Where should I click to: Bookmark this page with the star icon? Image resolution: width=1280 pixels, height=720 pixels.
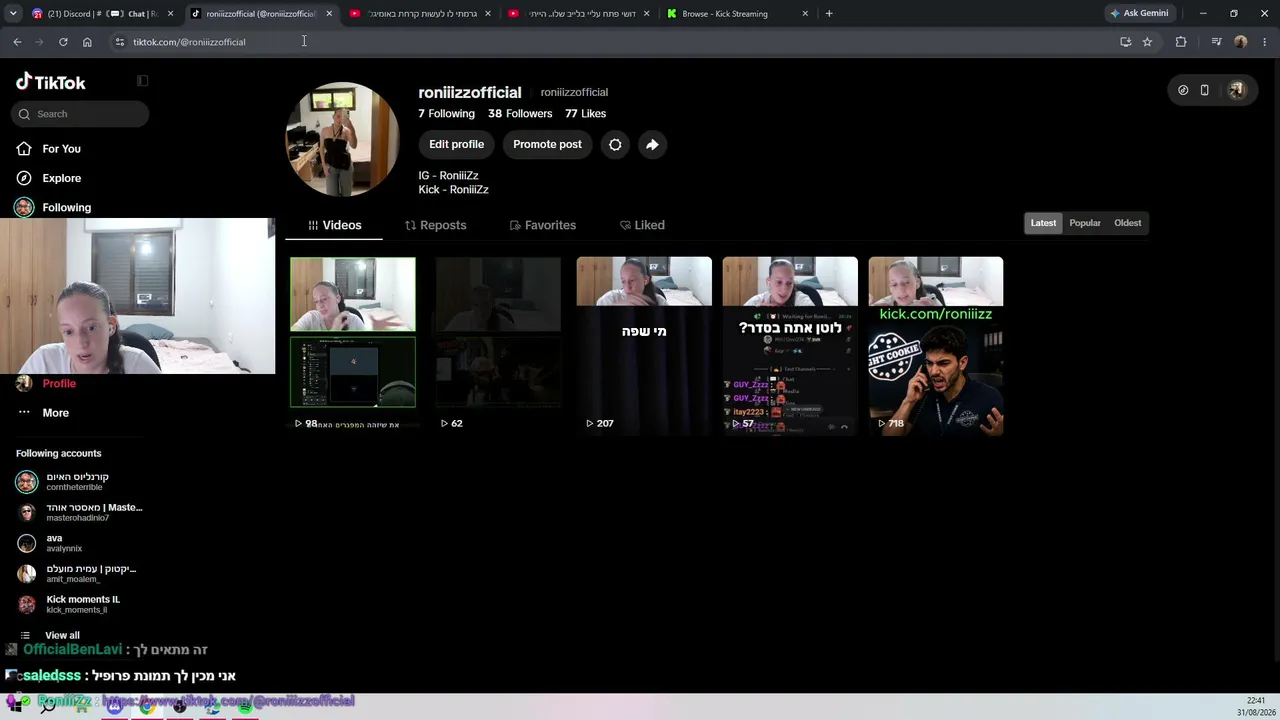coord(1147,42)
